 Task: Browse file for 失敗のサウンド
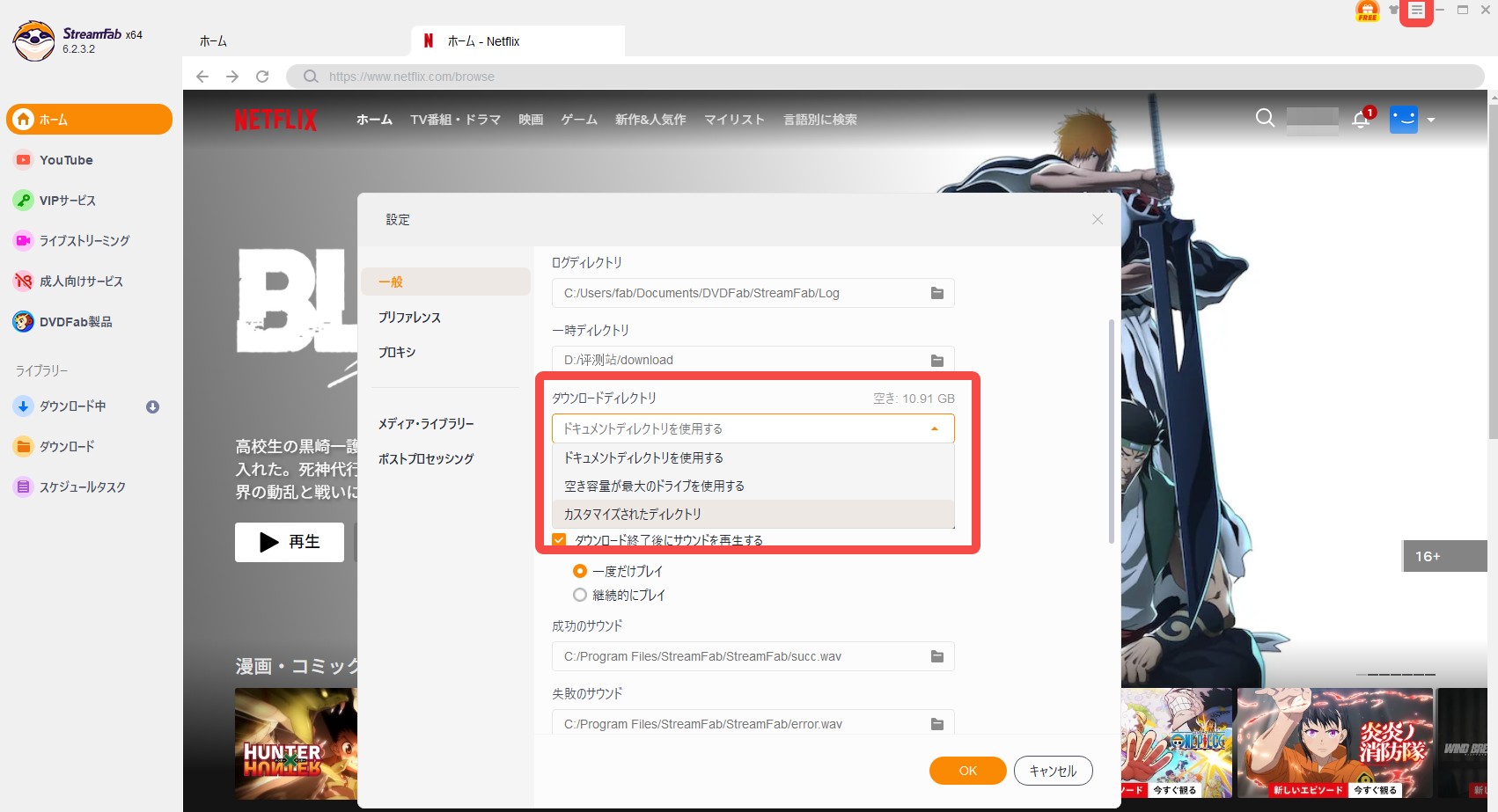937,724
